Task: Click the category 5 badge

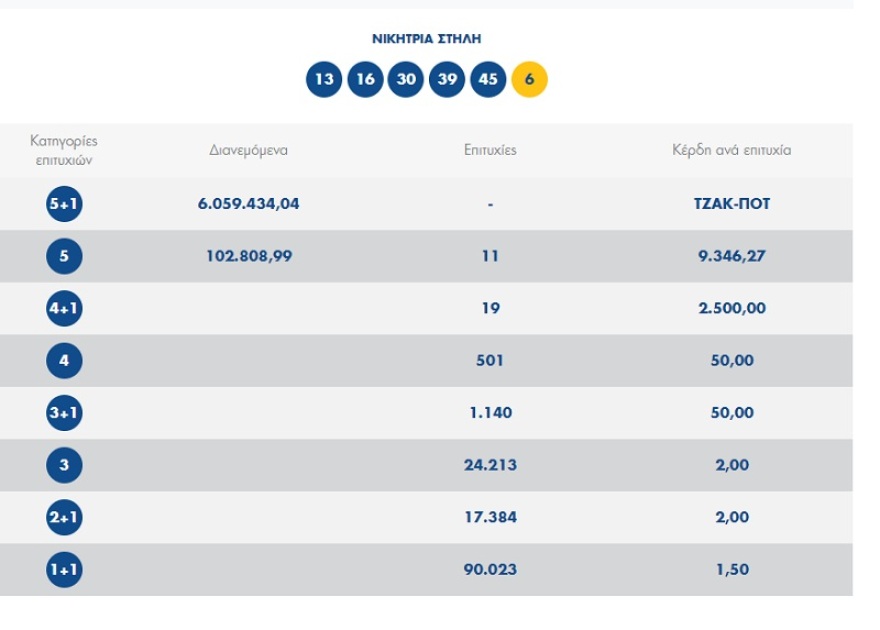Action: [x=64, y=257]
